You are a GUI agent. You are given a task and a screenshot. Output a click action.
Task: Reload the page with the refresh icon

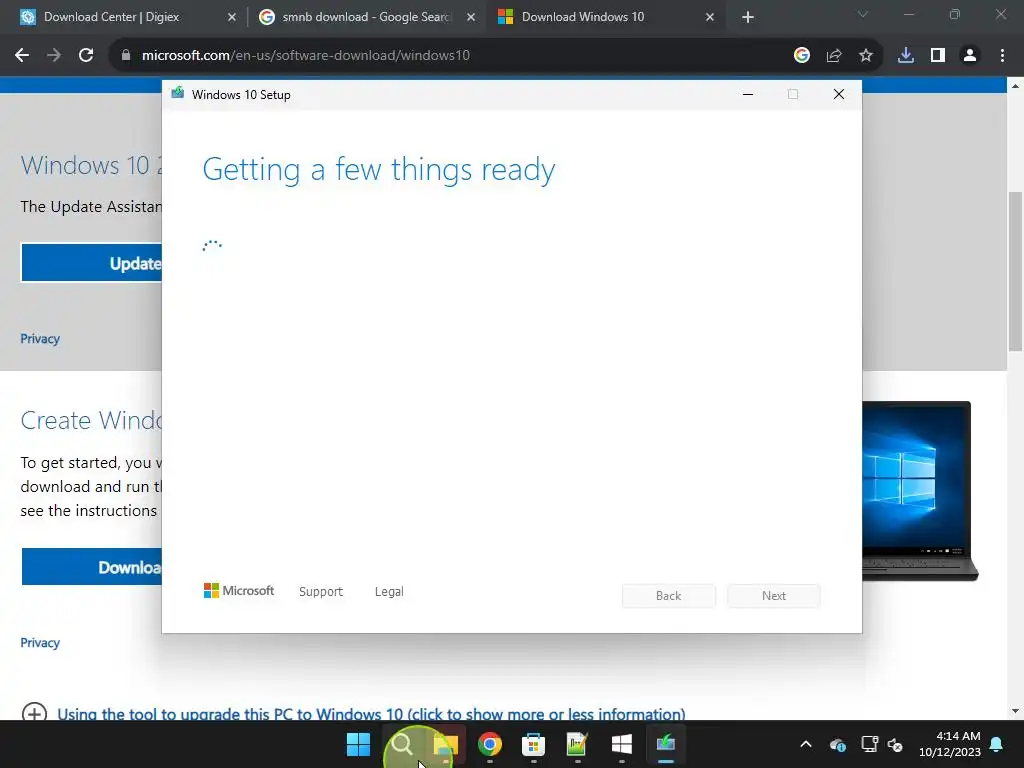pos(86,56)
